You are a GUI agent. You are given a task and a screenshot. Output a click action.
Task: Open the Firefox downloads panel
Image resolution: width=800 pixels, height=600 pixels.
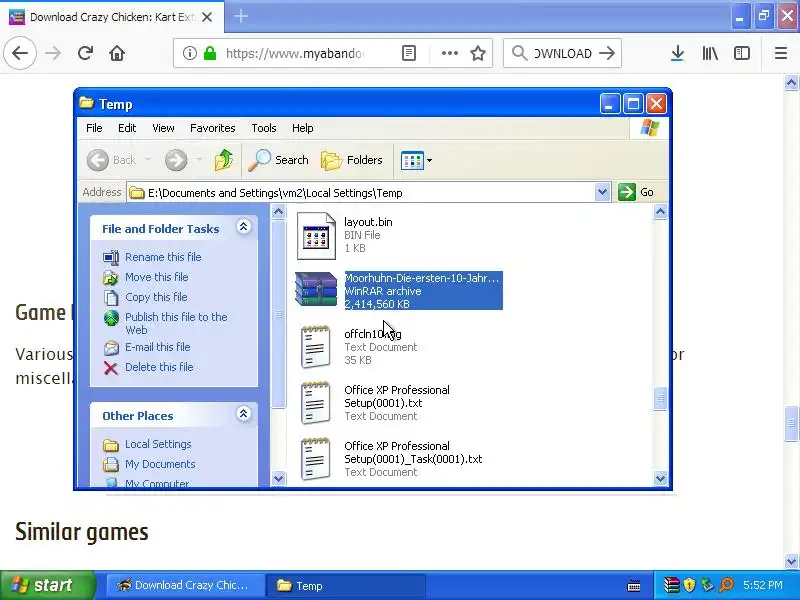678,53
